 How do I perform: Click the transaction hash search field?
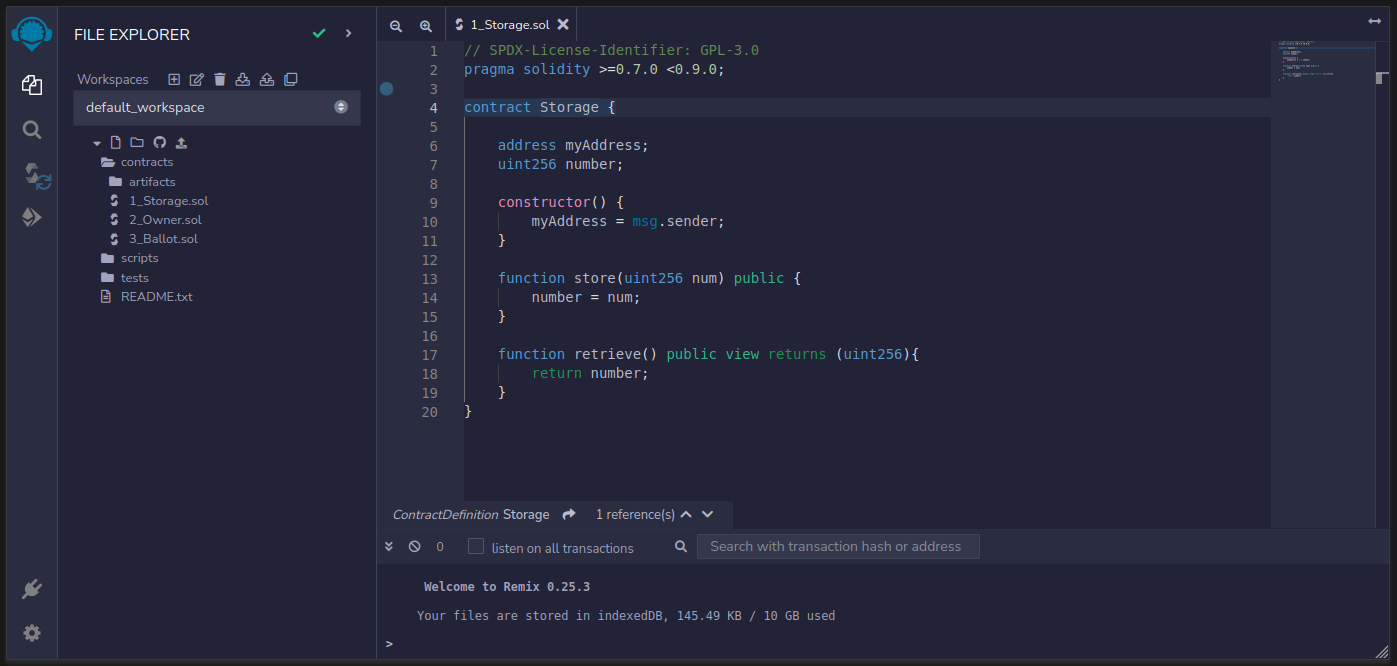click(838, 546)
